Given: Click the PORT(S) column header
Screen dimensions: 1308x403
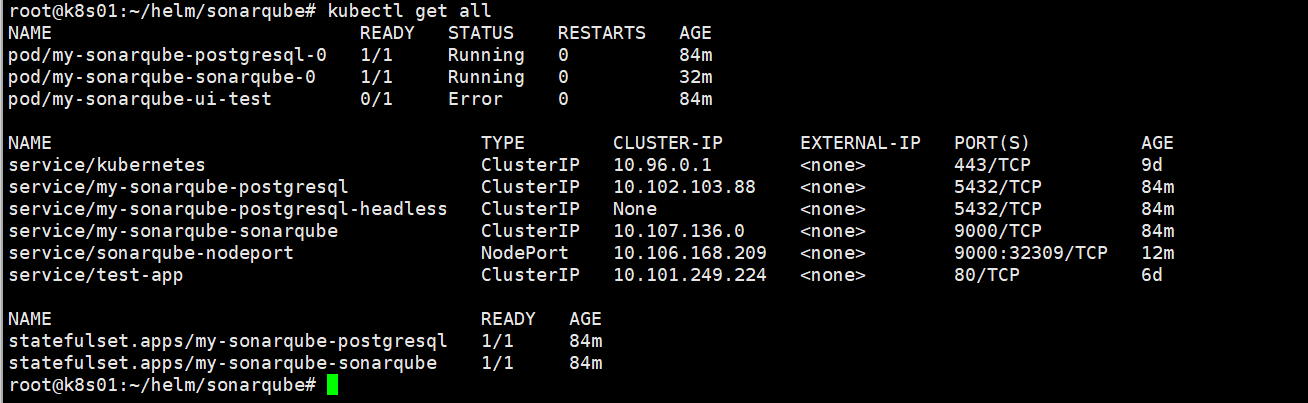Looking at the screenshot, I should (992, 143).
